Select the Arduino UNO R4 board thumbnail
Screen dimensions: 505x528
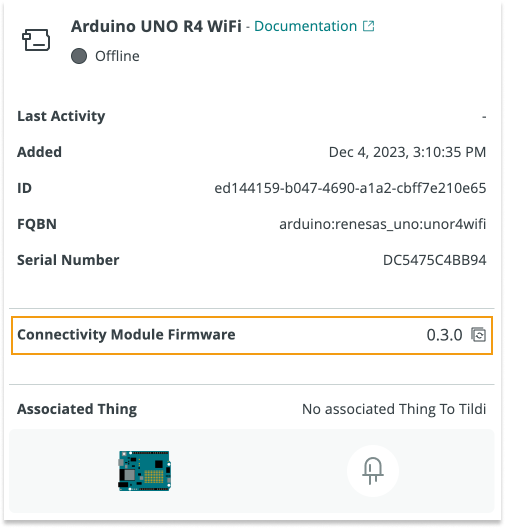pos(144,471)
